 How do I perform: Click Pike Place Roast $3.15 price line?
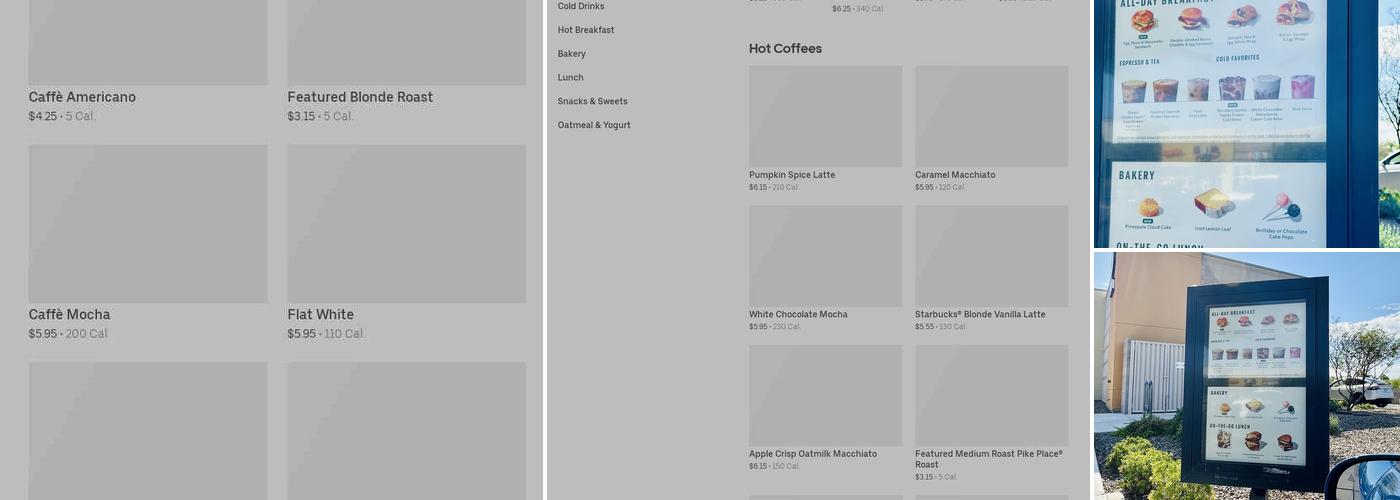point(936,477)
